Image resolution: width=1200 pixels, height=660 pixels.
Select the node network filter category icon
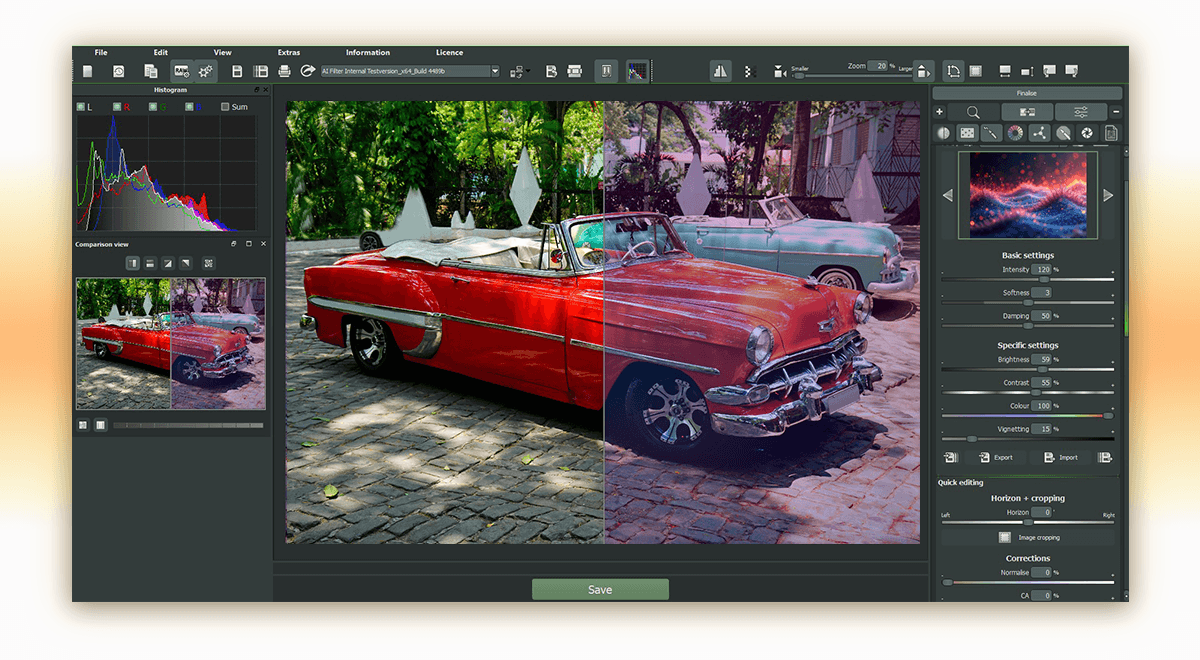point(1039,133)
